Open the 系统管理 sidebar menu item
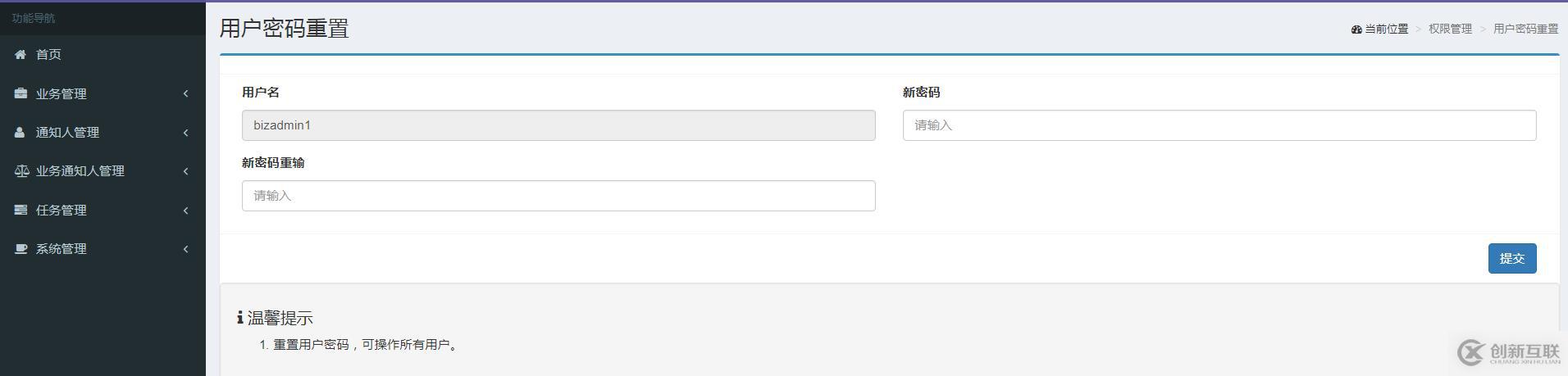Image resolution: width=1568 pixels, height=376 pixels. click(x=62, y=249)
